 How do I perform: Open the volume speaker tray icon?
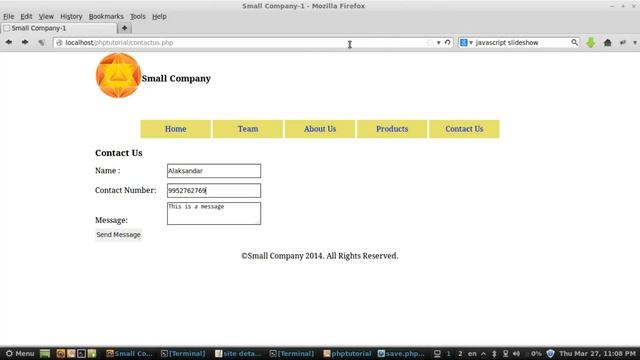click(516, 353)
